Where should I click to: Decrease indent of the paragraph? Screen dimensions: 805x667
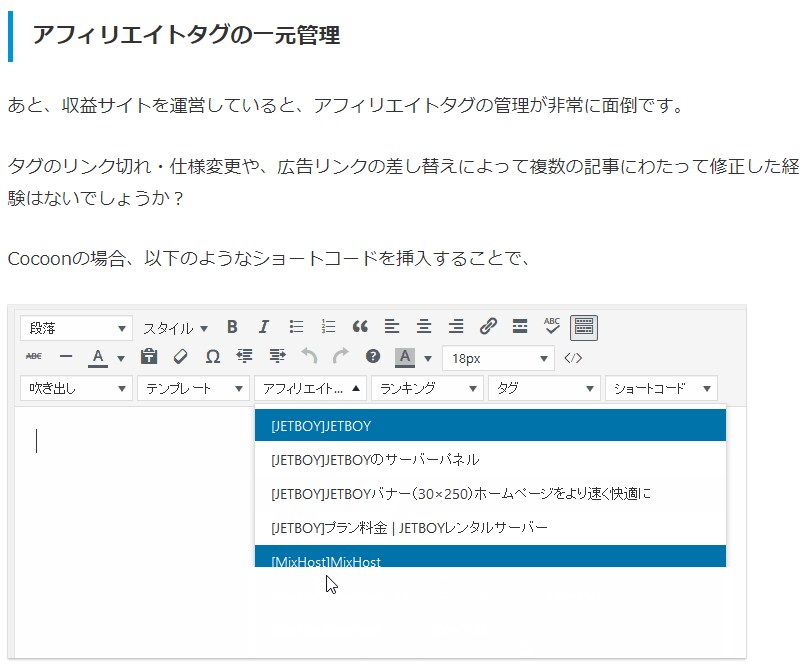tap(244, 356)
